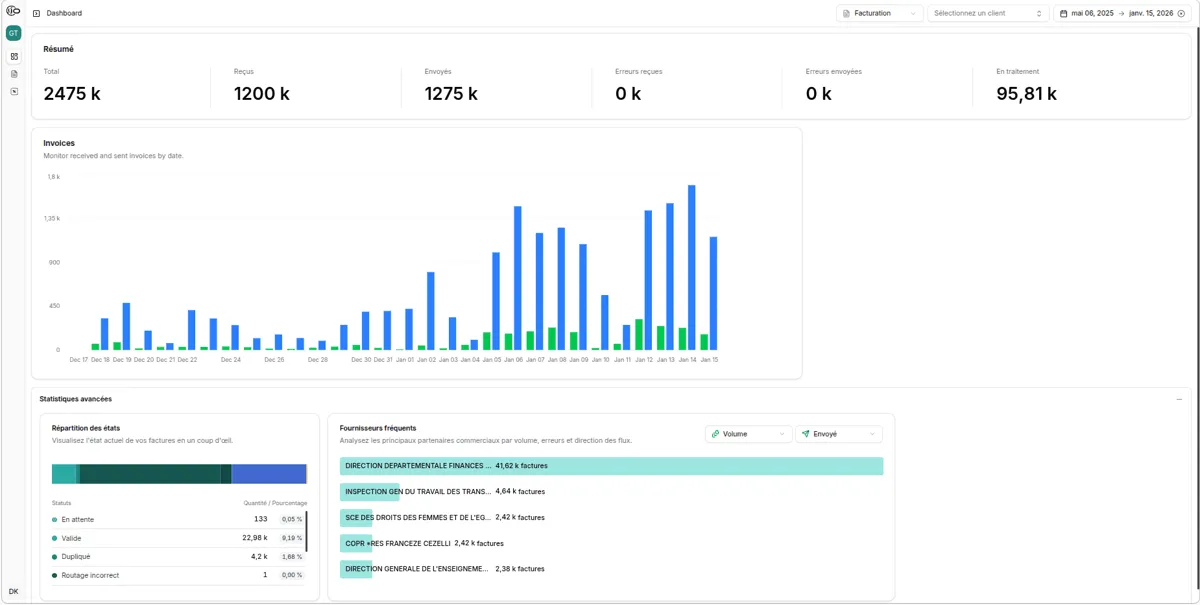Screen dimensions: 1200x605
Task: Click the Répartition des états heading
Action: point(86,428)
